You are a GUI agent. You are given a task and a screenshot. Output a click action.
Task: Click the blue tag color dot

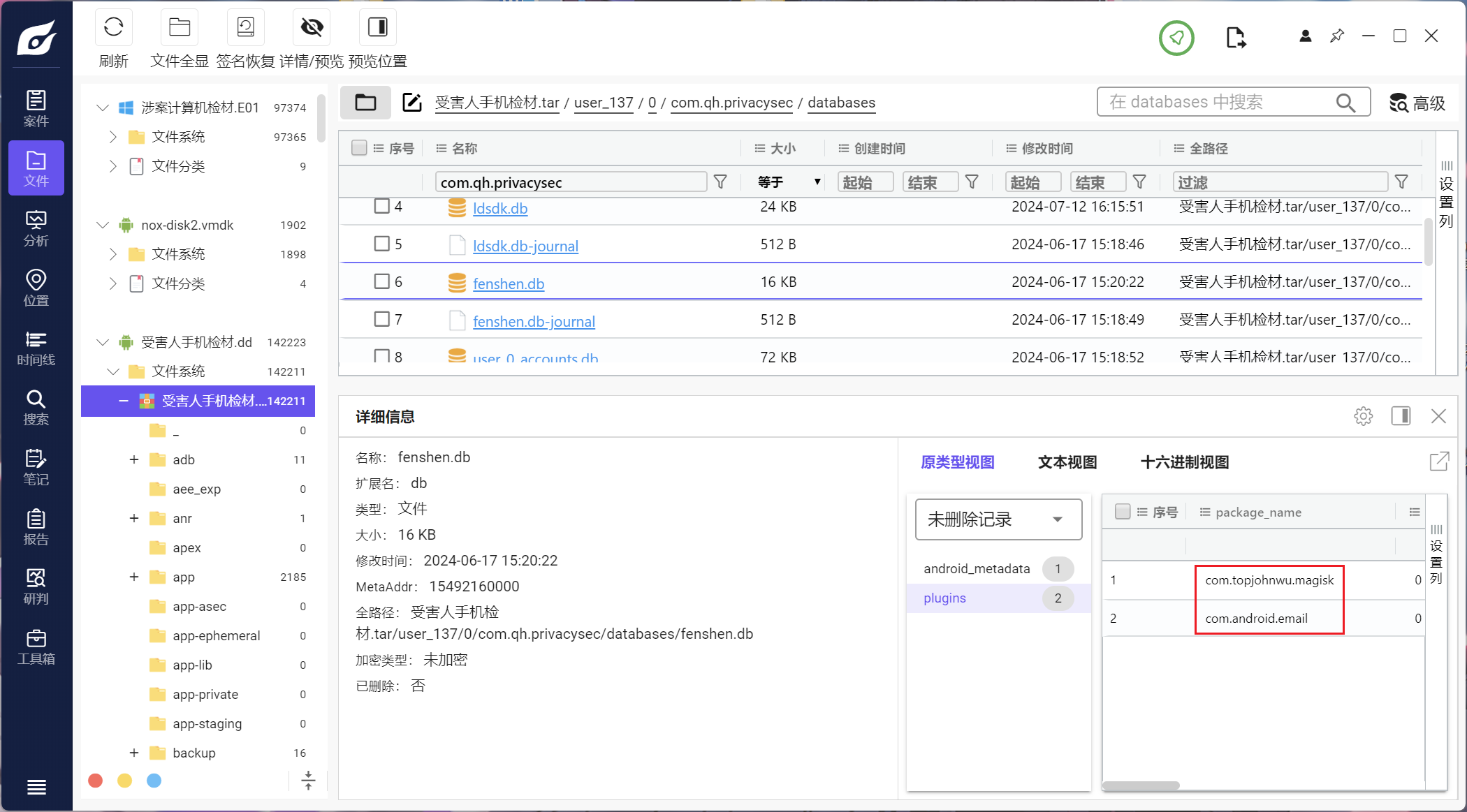click(x=154, y=781)
